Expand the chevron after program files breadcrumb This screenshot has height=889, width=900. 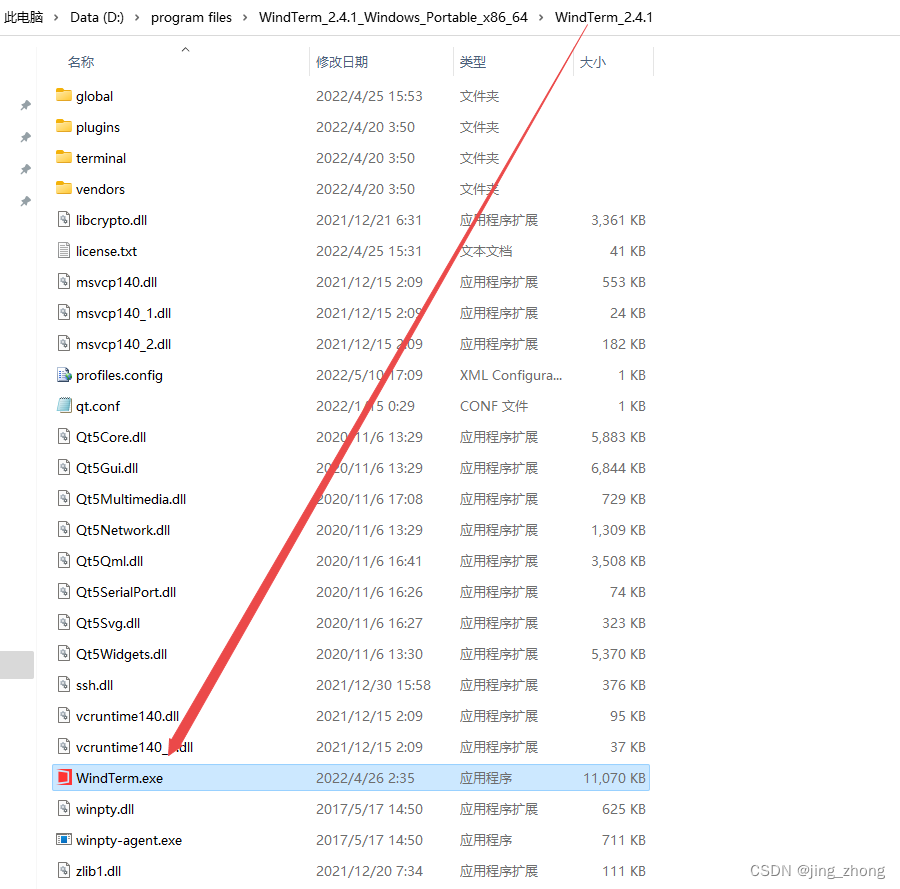[x=245, y=18]
